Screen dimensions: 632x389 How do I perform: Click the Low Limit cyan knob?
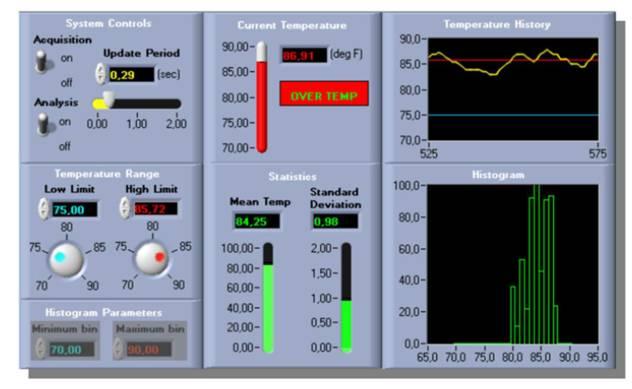coord(66,259)
